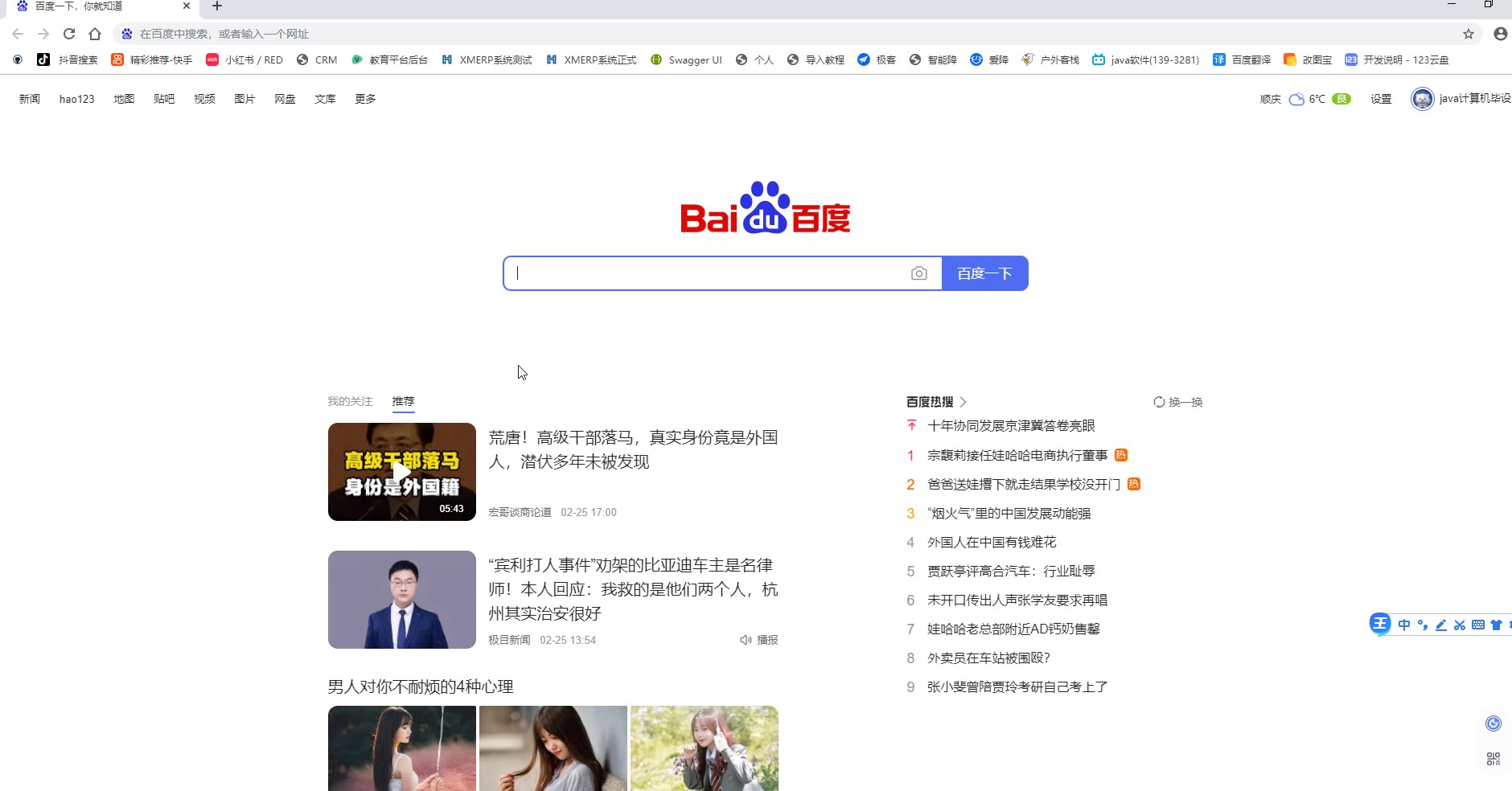Play the 高级干部落马 video thumbnail
Screen dimensions: 1512x791
click(402, 472)
